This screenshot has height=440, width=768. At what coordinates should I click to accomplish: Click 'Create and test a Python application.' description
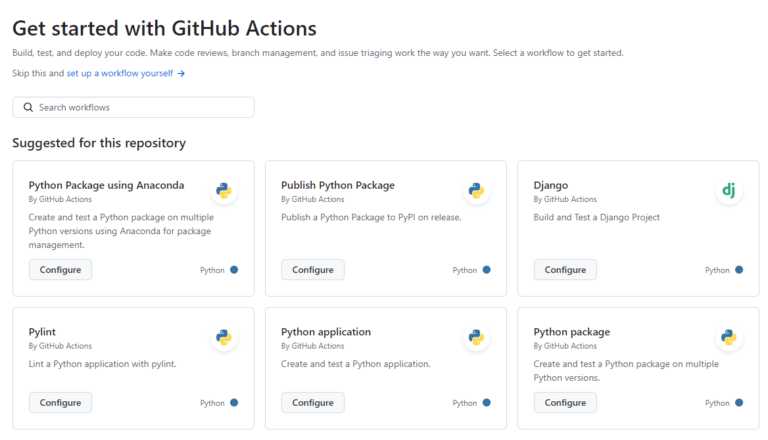point(356,364)
